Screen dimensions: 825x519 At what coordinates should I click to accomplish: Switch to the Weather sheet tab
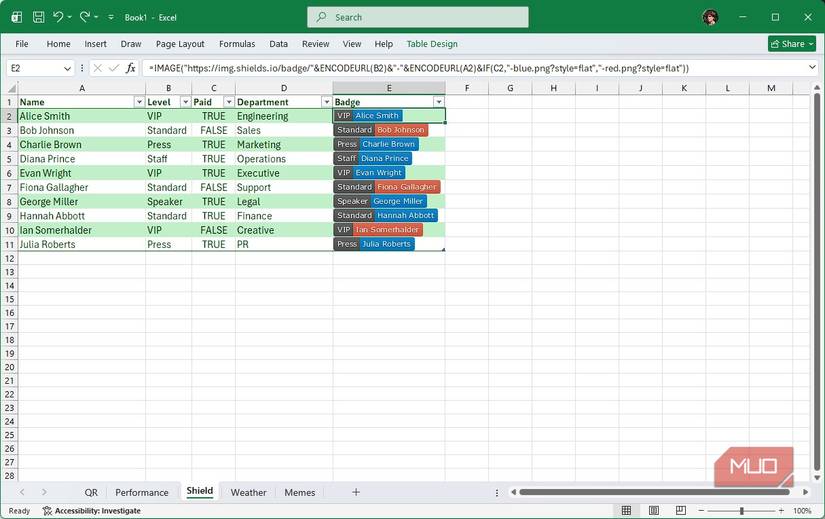(248, 492)
